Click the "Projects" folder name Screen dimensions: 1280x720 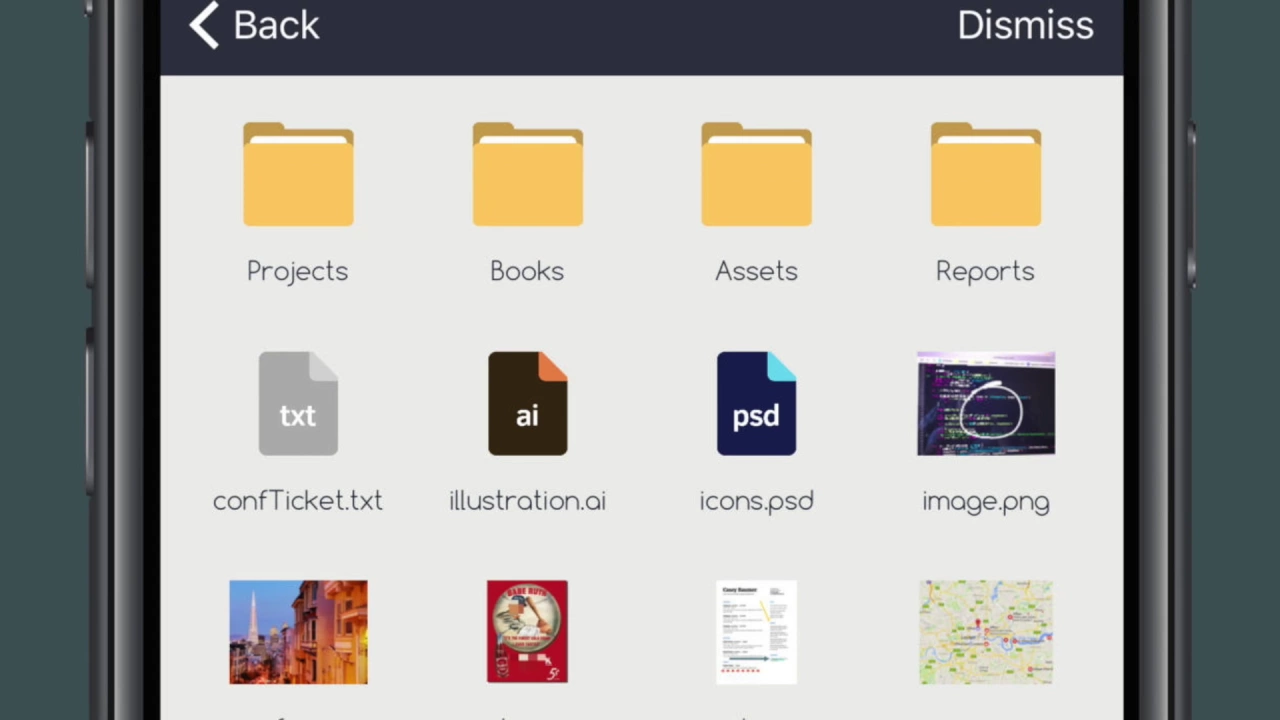(x=297, y=272)
